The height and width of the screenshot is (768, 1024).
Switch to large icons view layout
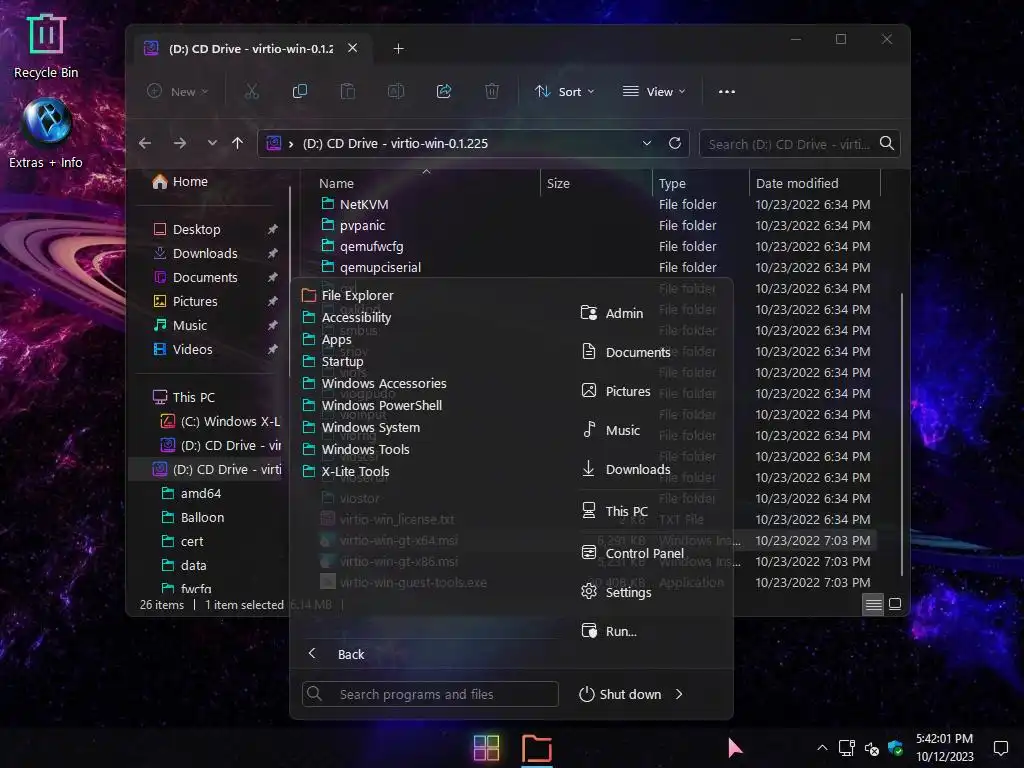(895, 604)
